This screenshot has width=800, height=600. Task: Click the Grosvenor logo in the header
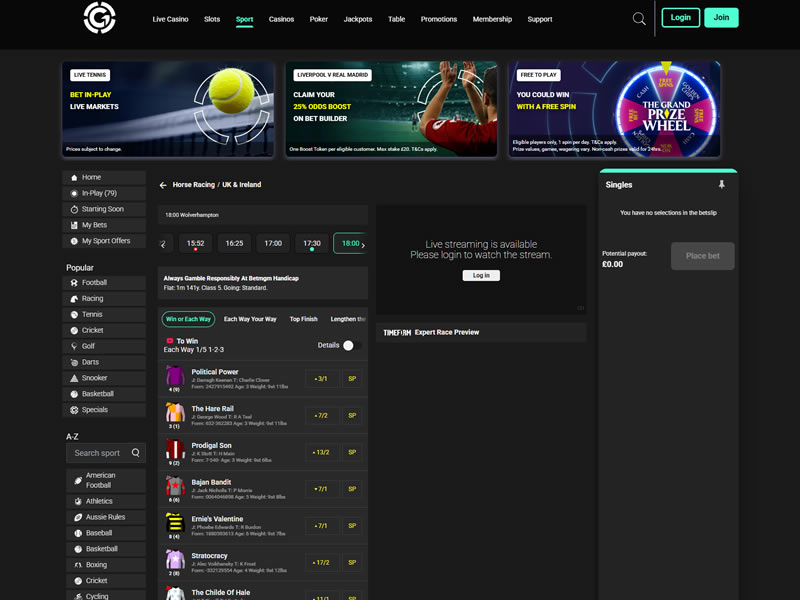click(99, 18)
